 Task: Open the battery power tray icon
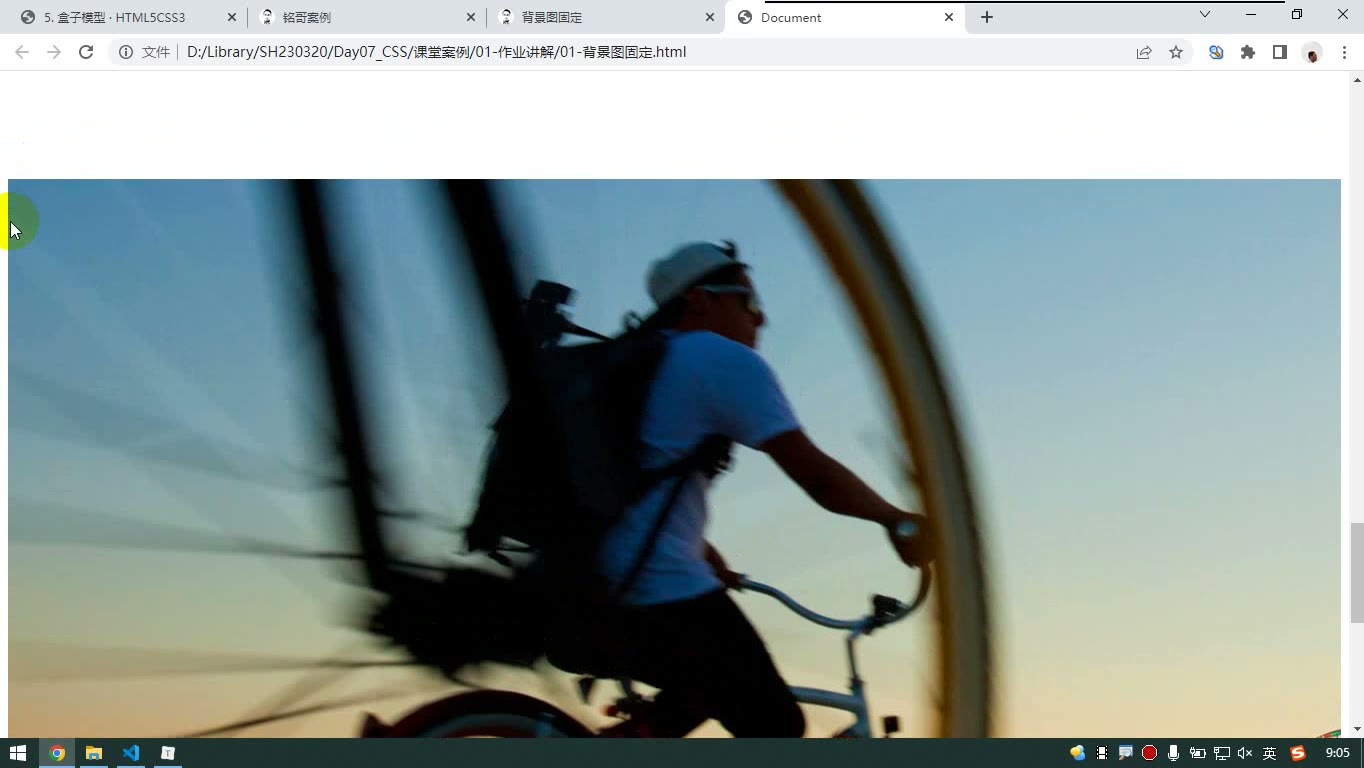coord(1197,753)
